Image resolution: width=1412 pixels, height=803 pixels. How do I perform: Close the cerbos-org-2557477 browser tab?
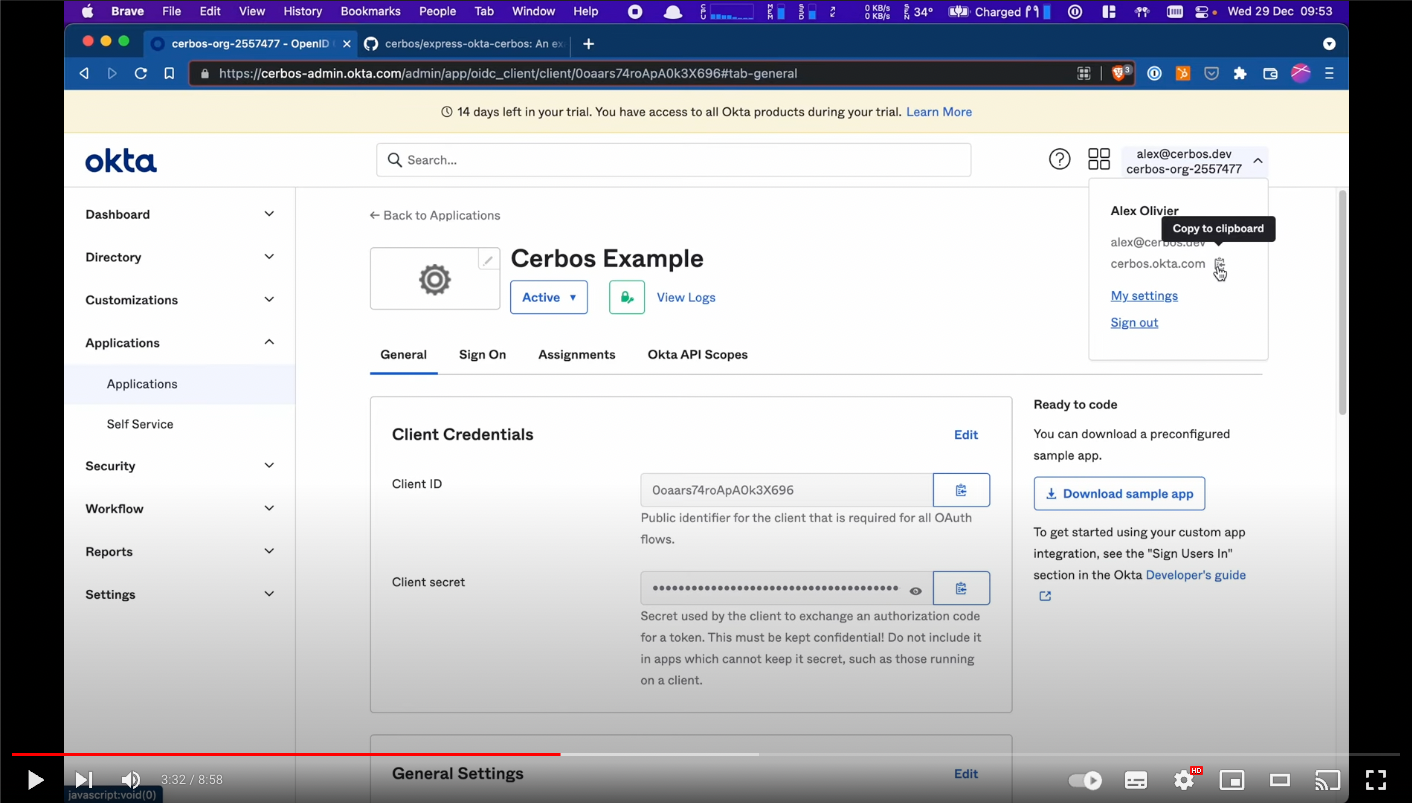click(x=346, y=44)
